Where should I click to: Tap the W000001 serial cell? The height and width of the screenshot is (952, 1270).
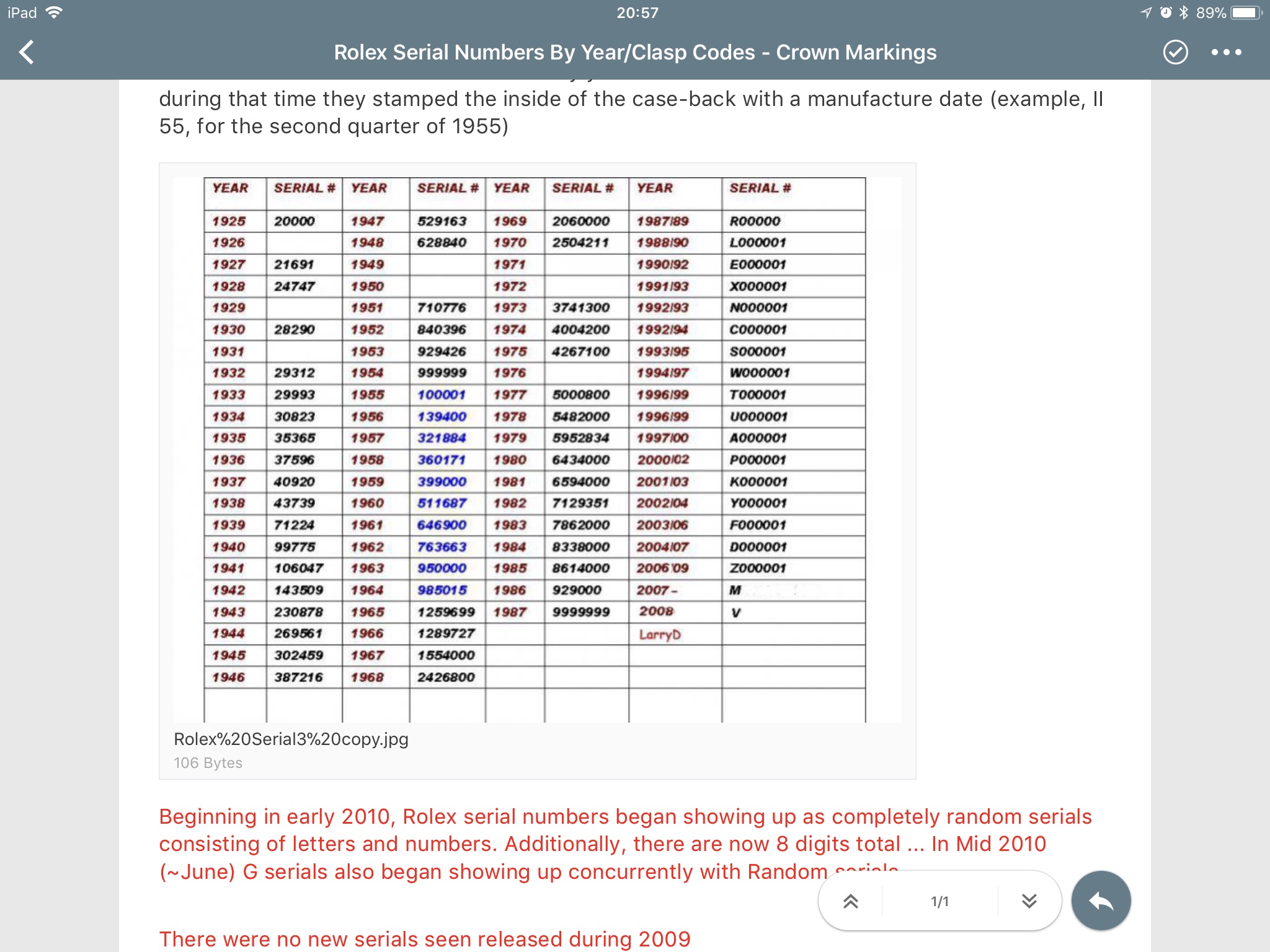click(x=759, y=373)
